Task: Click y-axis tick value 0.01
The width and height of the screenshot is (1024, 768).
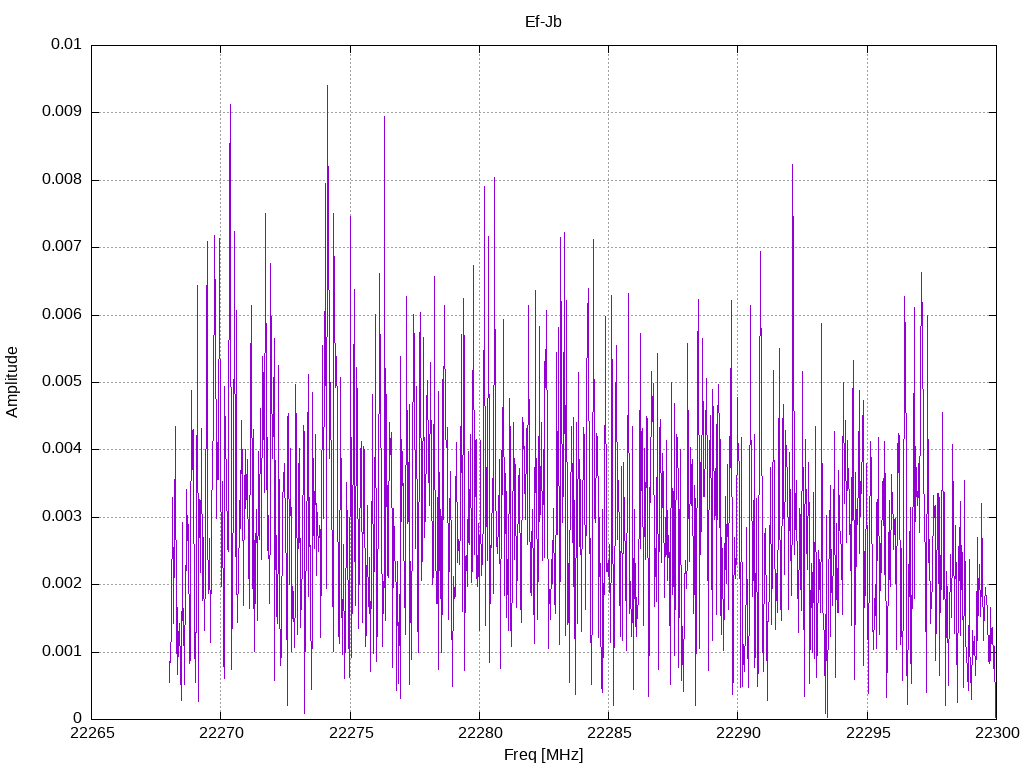Action: coord(66,44)
